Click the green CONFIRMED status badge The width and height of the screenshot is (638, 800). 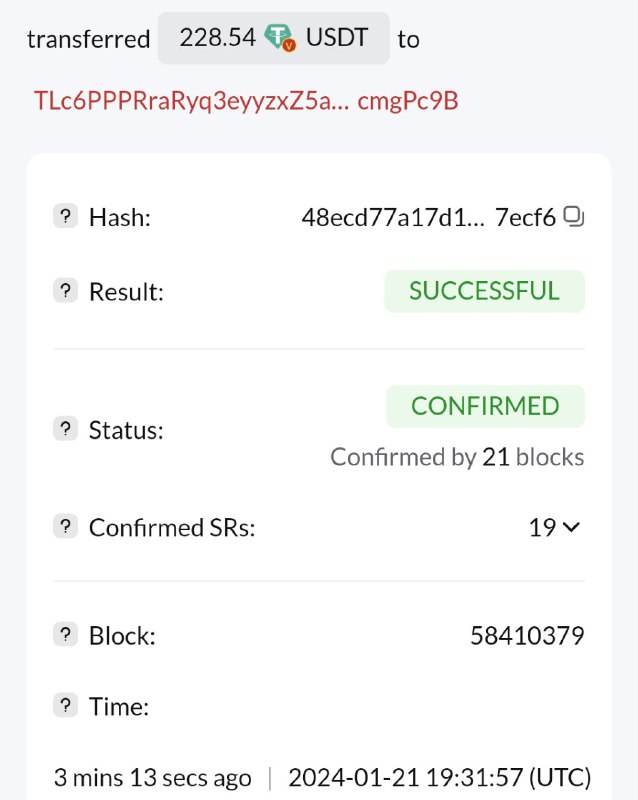tap(485, 406)
